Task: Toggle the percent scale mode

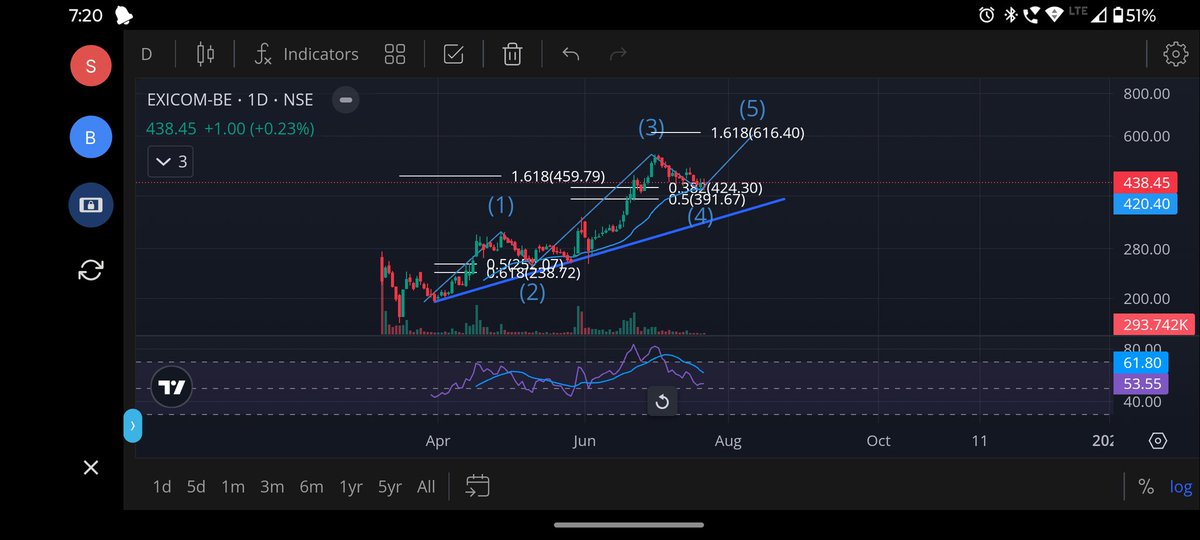Action: coord(1146,487)
